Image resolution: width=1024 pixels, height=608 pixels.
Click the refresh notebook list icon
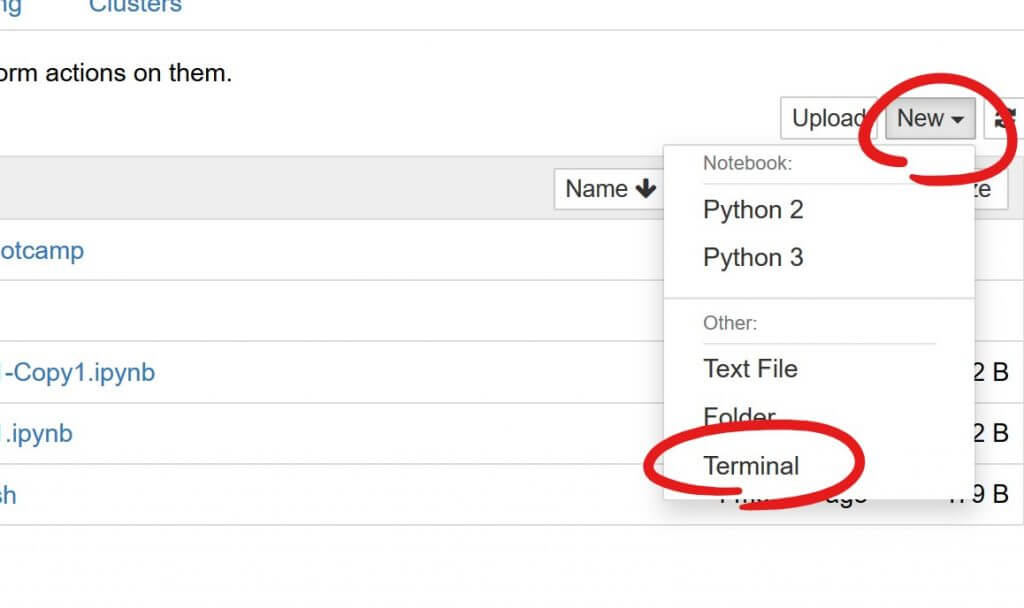[1006, 119]
